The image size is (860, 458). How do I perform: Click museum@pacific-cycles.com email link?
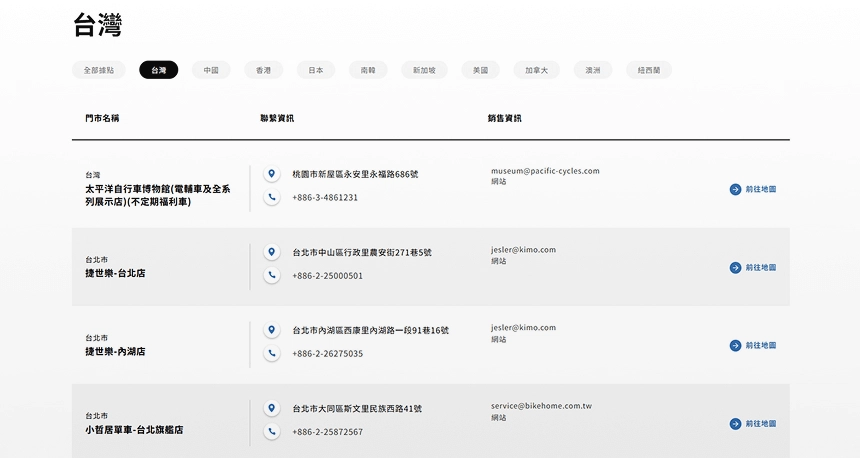pos(545,171)
